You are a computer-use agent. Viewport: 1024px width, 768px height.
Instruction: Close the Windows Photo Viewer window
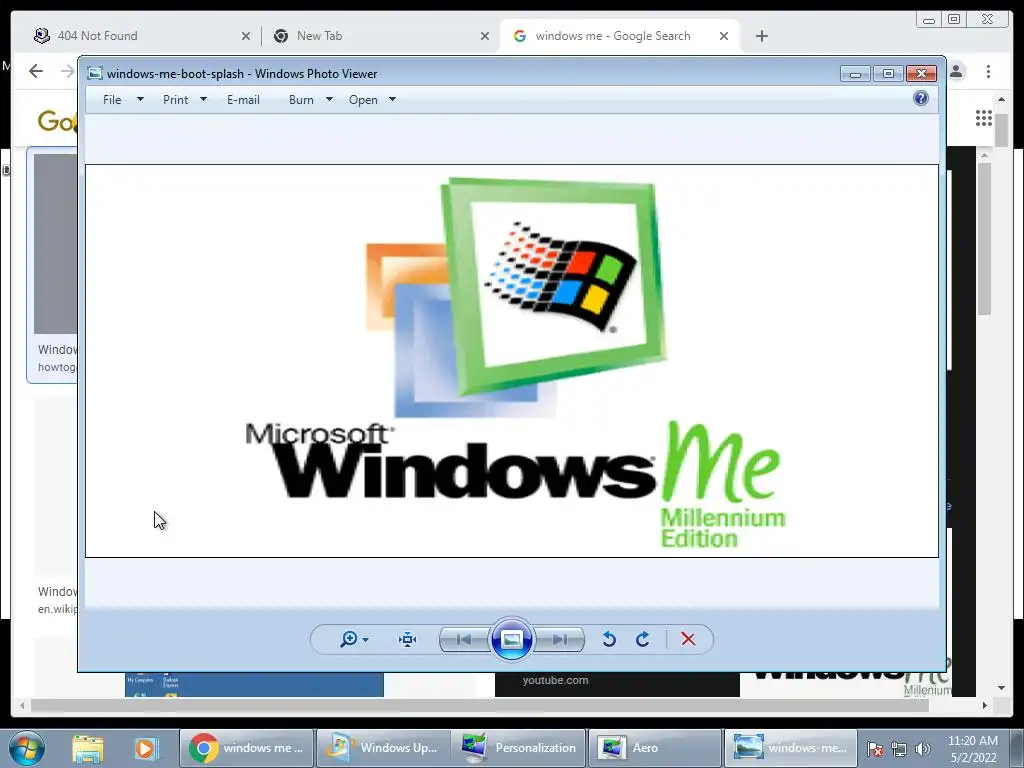coord(921,74)
